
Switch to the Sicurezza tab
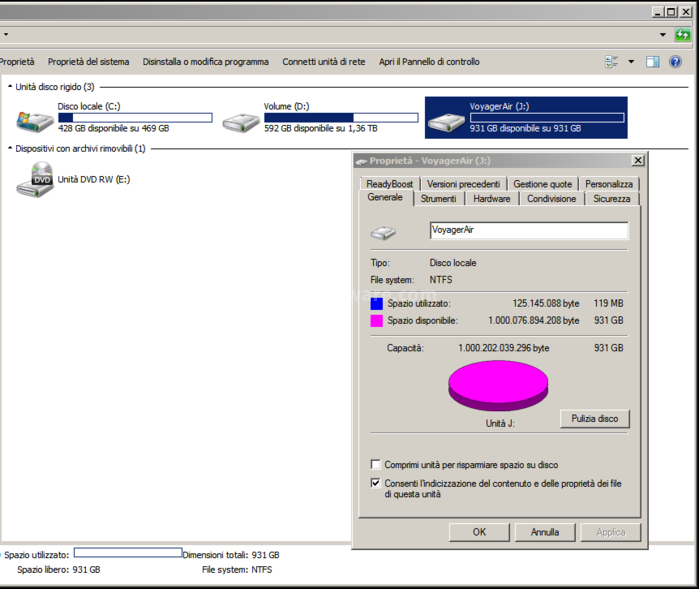(612, 199)
